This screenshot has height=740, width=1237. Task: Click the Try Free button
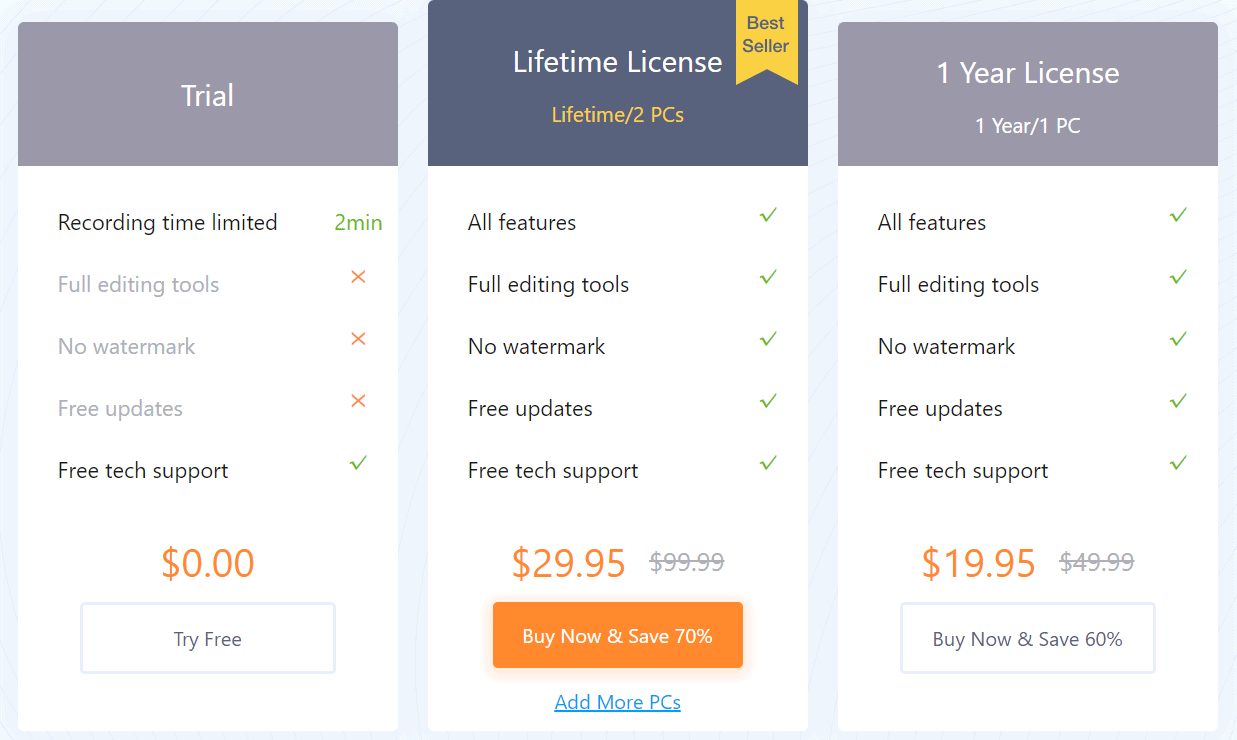pos(207,638)
